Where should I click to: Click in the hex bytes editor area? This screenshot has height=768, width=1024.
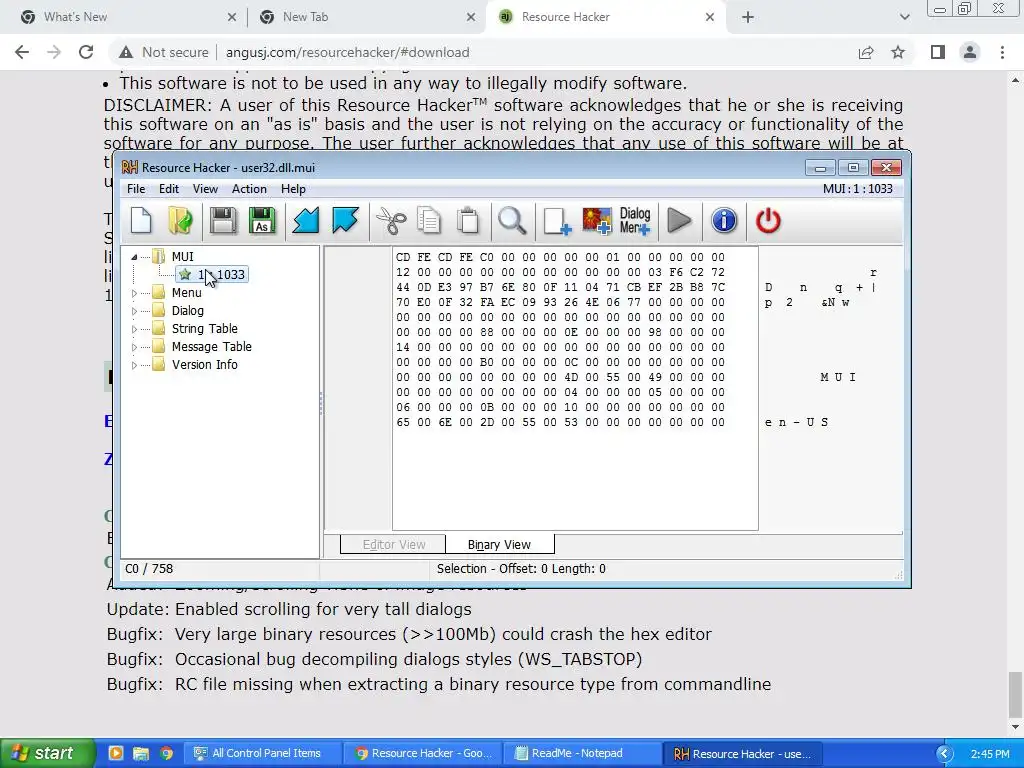pyautogui.click(x=575, y=389)
